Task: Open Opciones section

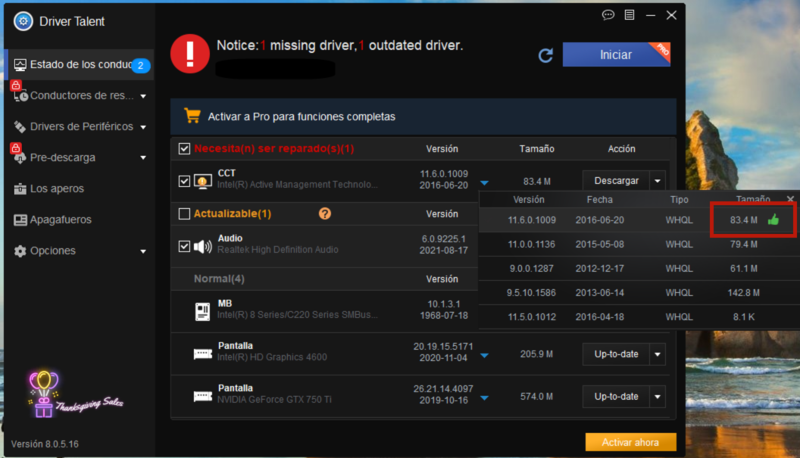Action: tap(81, 251)
